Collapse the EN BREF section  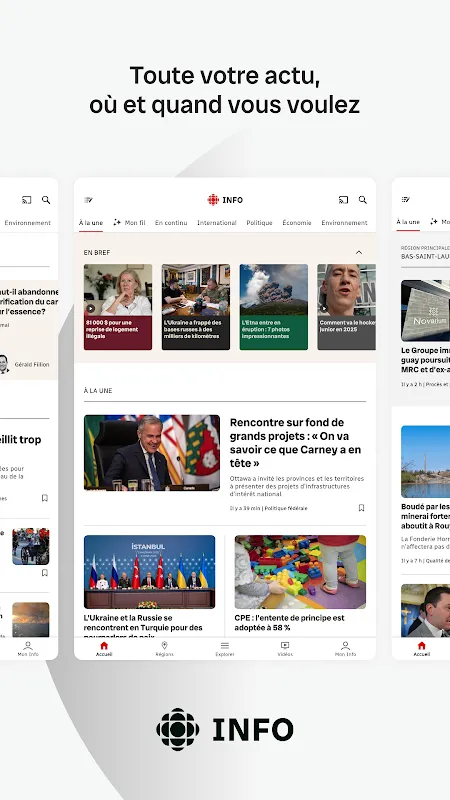pos(359,253)
